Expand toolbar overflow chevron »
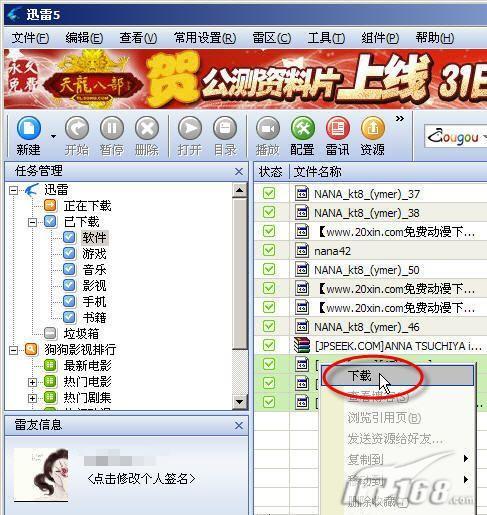The width and height of the screenshot is (487, 515). click(x=400, y=118)
